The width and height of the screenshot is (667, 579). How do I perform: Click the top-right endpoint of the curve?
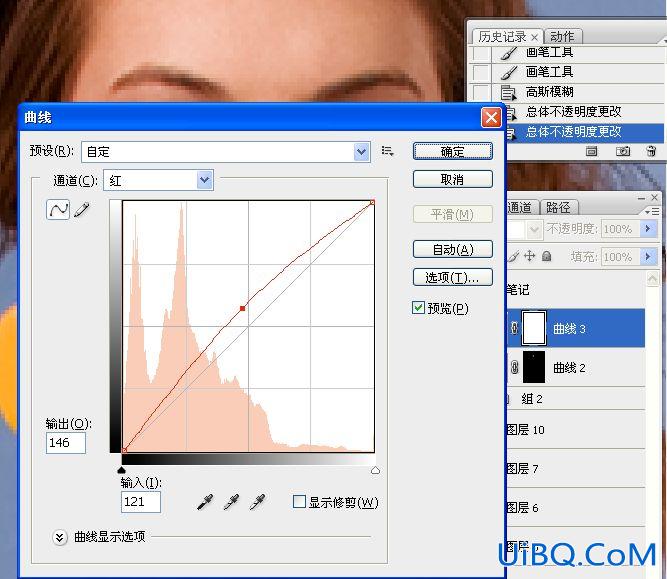[372, 203]
